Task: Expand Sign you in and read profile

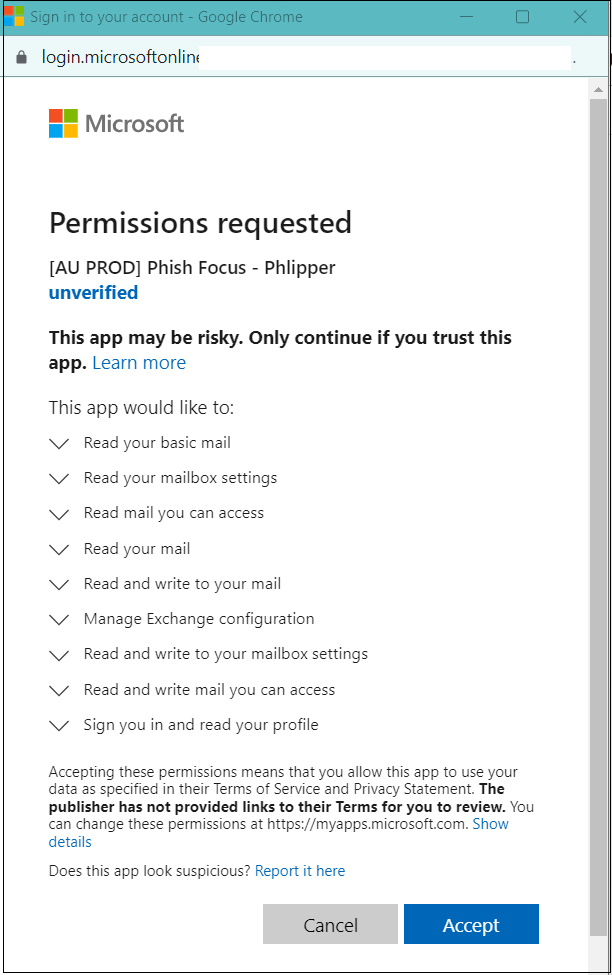Action: coord(59,725)
